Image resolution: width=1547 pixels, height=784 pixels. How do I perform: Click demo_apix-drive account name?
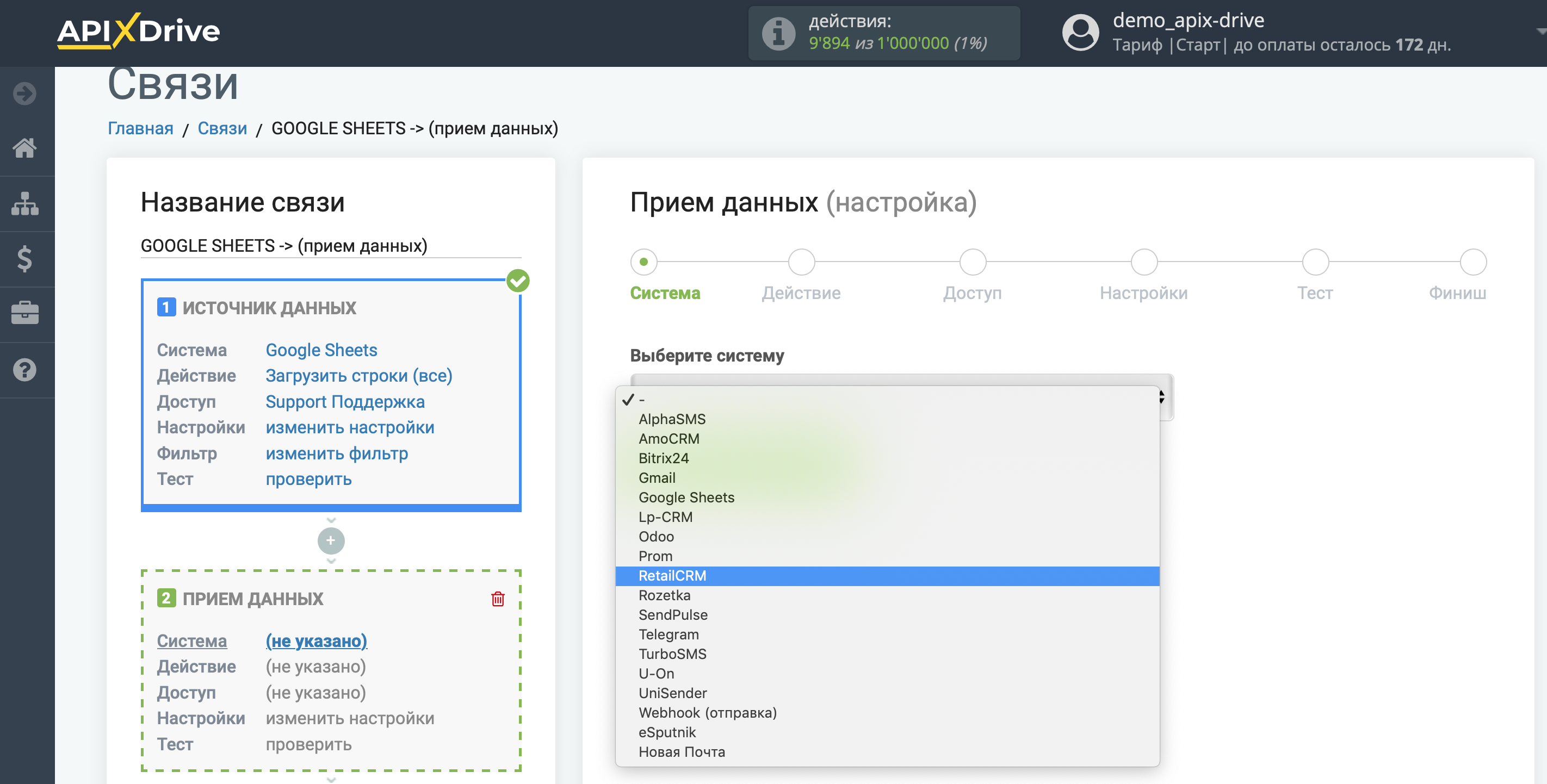click(1189, 21)
